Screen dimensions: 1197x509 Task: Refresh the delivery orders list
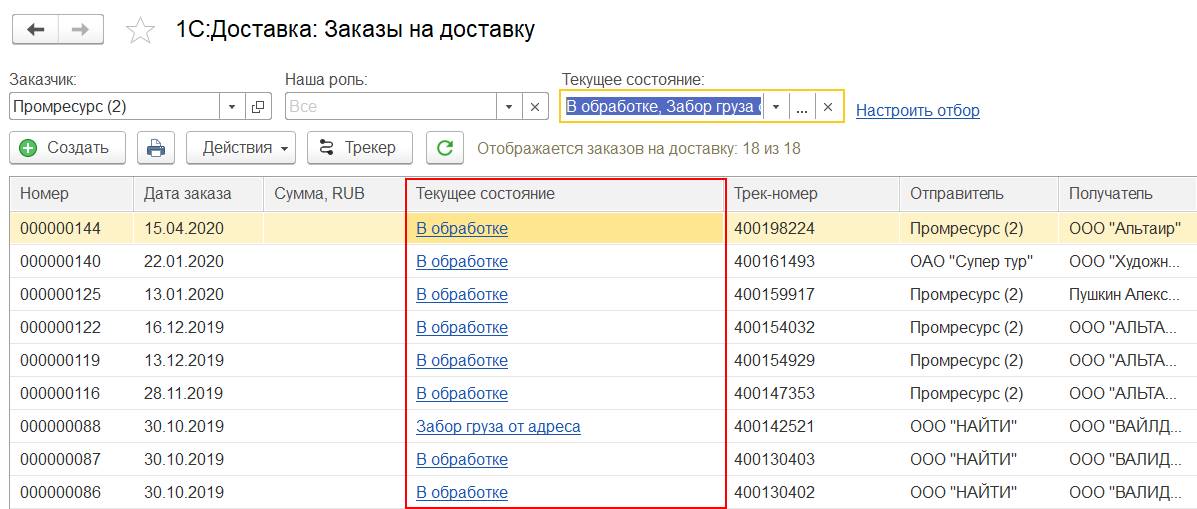click(445, 148)
